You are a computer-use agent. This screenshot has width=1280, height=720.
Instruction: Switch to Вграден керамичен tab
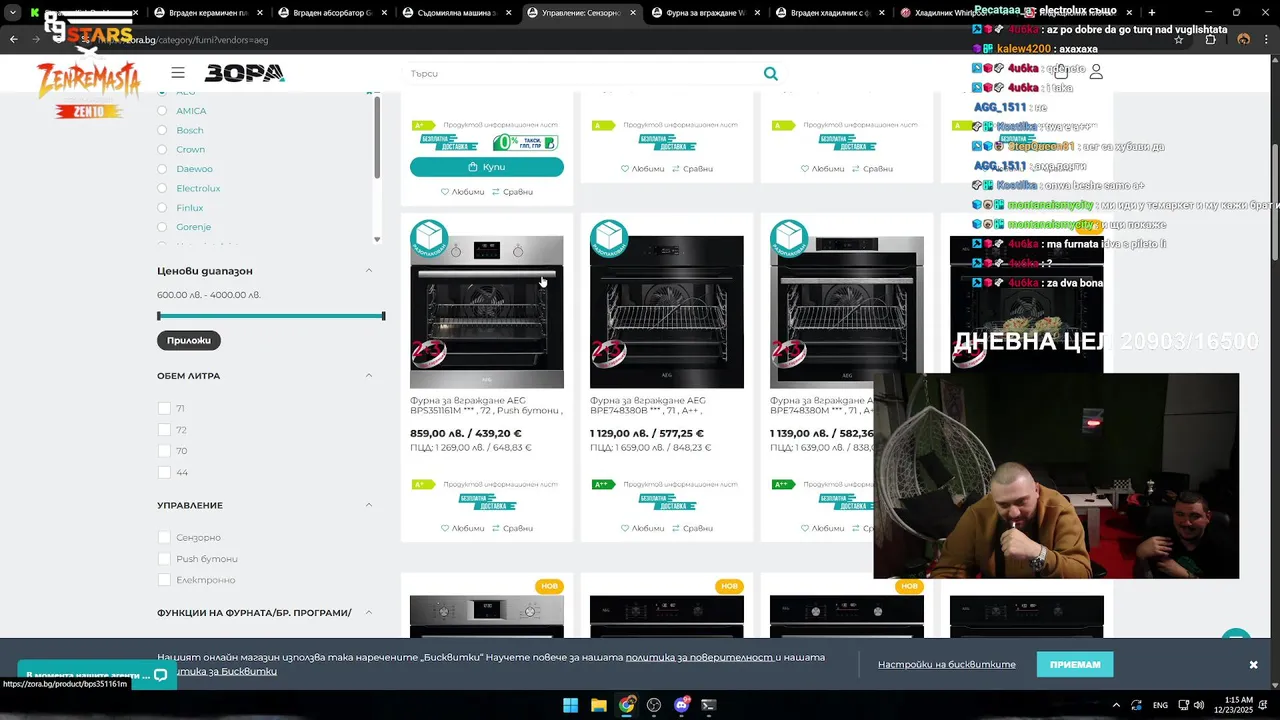(207, 13)
